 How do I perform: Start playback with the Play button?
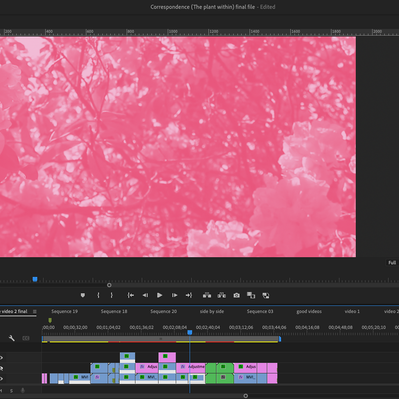159,295
